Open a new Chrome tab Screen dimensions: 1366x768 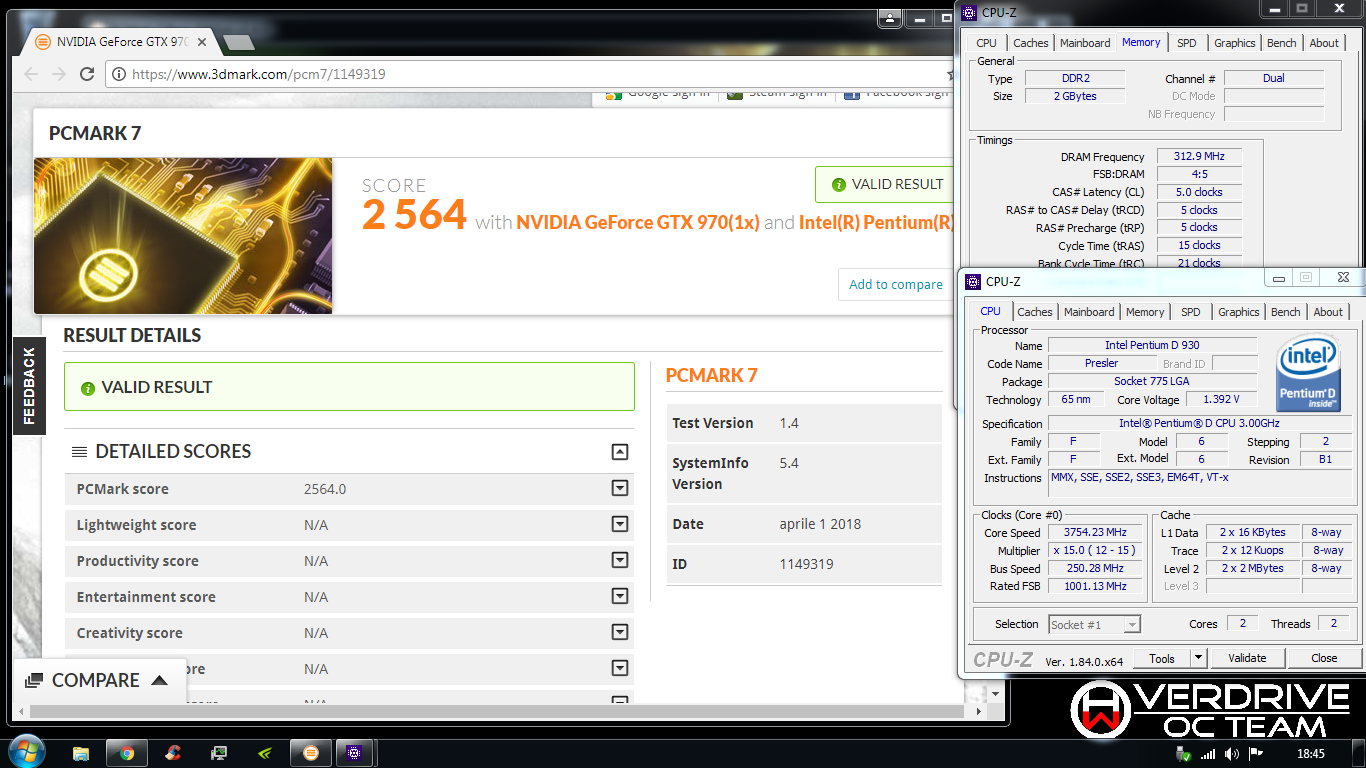coord(238,42)
